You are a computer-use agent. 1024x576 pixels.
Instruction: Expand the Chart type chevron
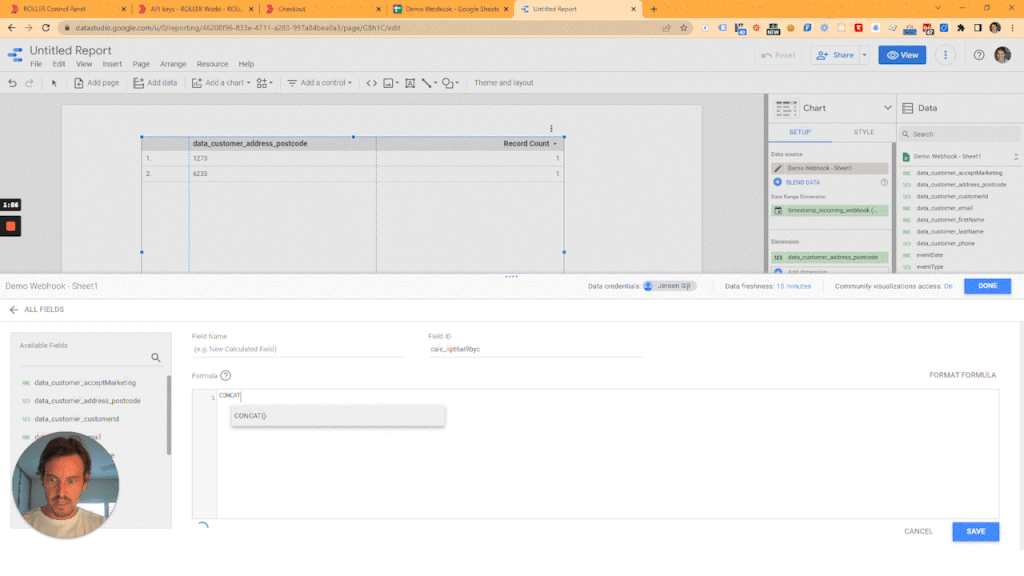[x=887, y=108]
